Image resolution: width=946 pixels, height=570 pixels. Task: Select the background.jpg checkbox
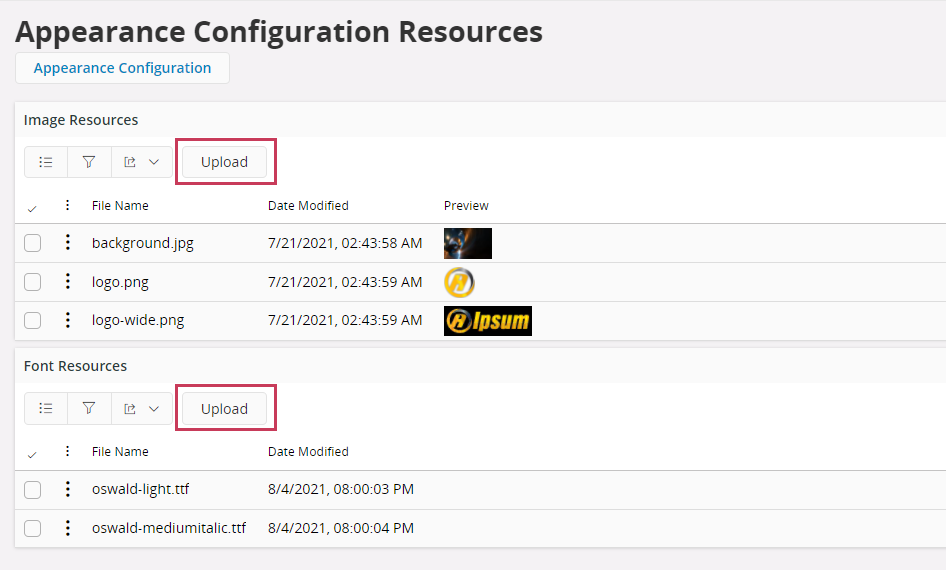[x=33, y=243]
